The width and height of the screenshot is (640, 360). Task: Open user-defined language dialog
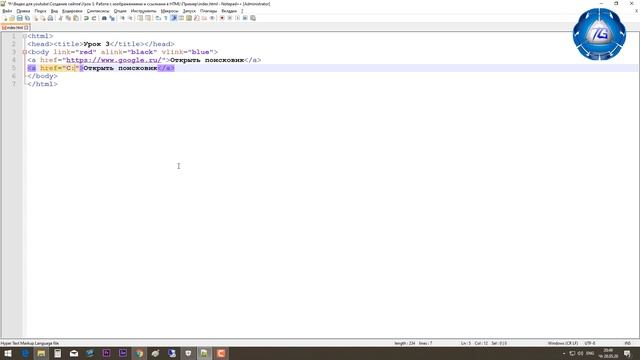(x=181, y=18)
